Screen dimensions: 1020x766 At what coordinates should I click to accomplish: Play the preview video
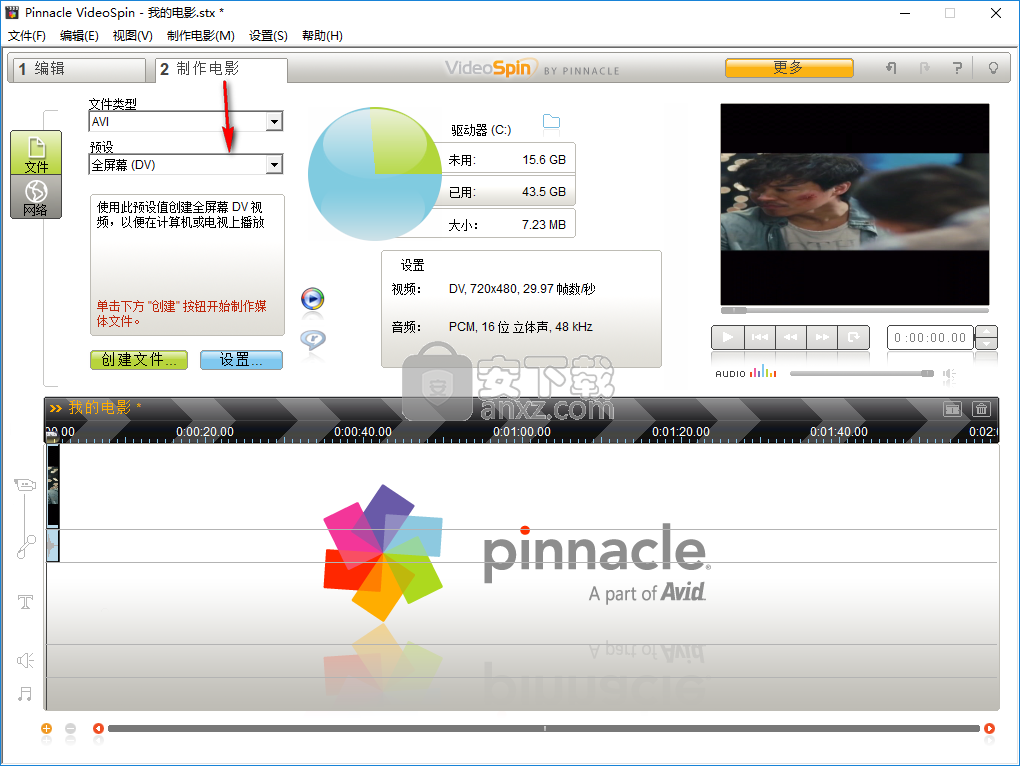728,337
